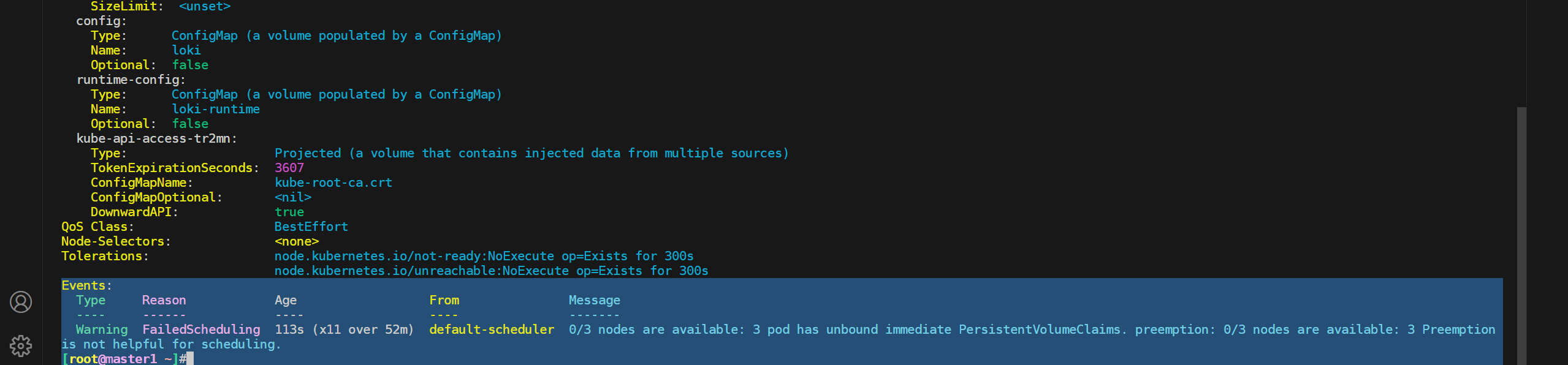Click the Message column header

[595, 300]
